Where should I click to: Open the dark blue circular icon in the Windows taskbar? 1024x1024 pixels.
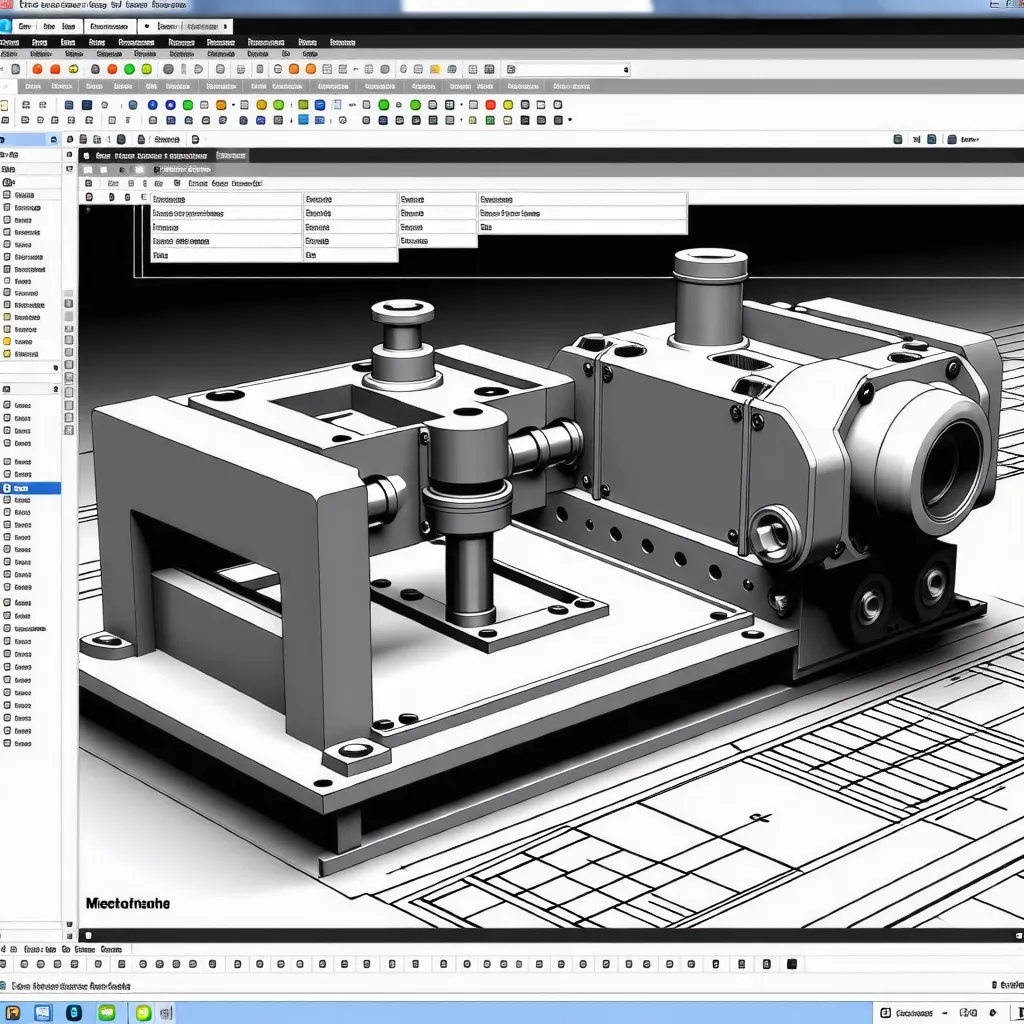coord(74,1013)
